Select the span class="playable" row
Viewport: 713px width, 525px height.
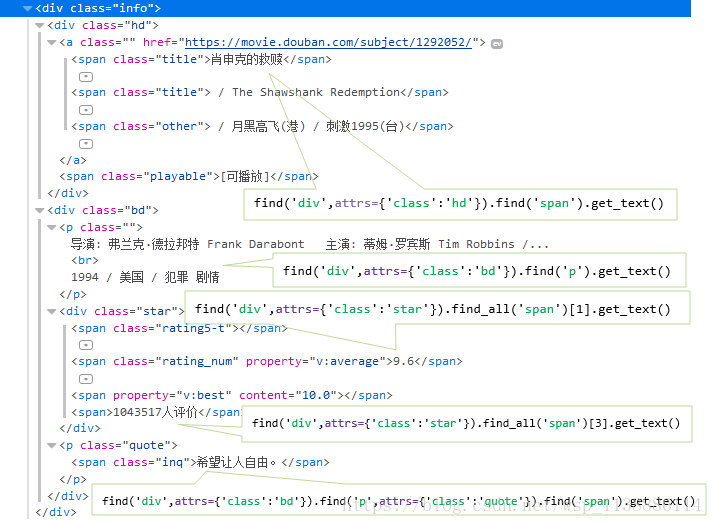(189, 176)
